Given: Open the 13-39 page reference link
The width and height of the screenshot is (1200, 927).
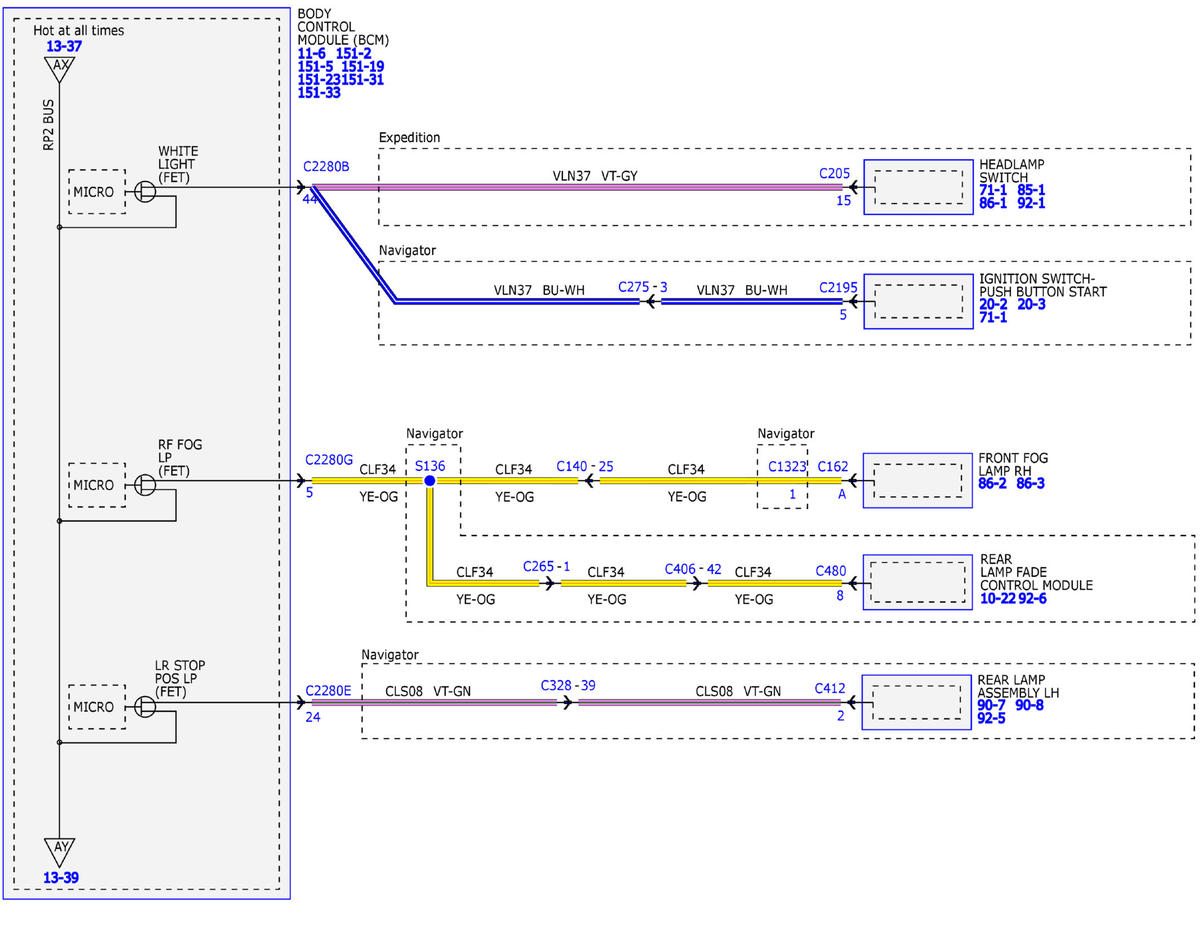Looking at the screenshot, I should [61, 878].
